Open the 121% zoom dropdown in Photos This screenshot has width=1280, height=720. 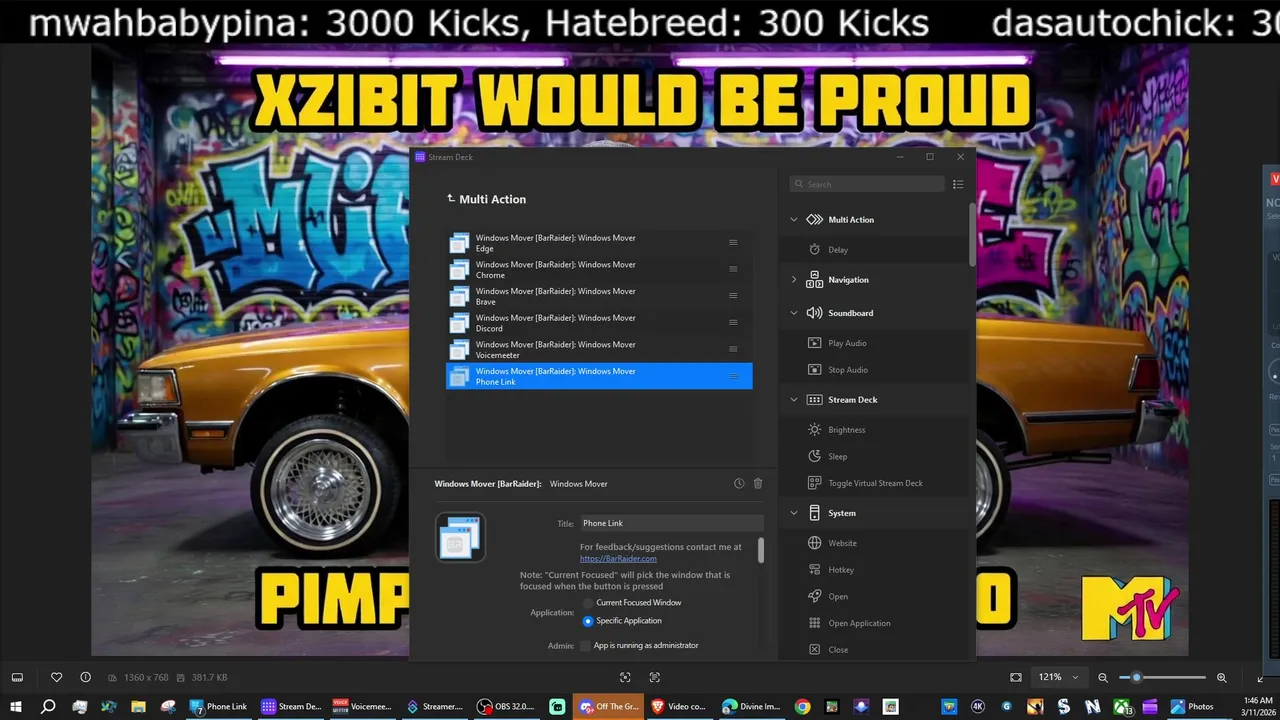(1060, 677)
